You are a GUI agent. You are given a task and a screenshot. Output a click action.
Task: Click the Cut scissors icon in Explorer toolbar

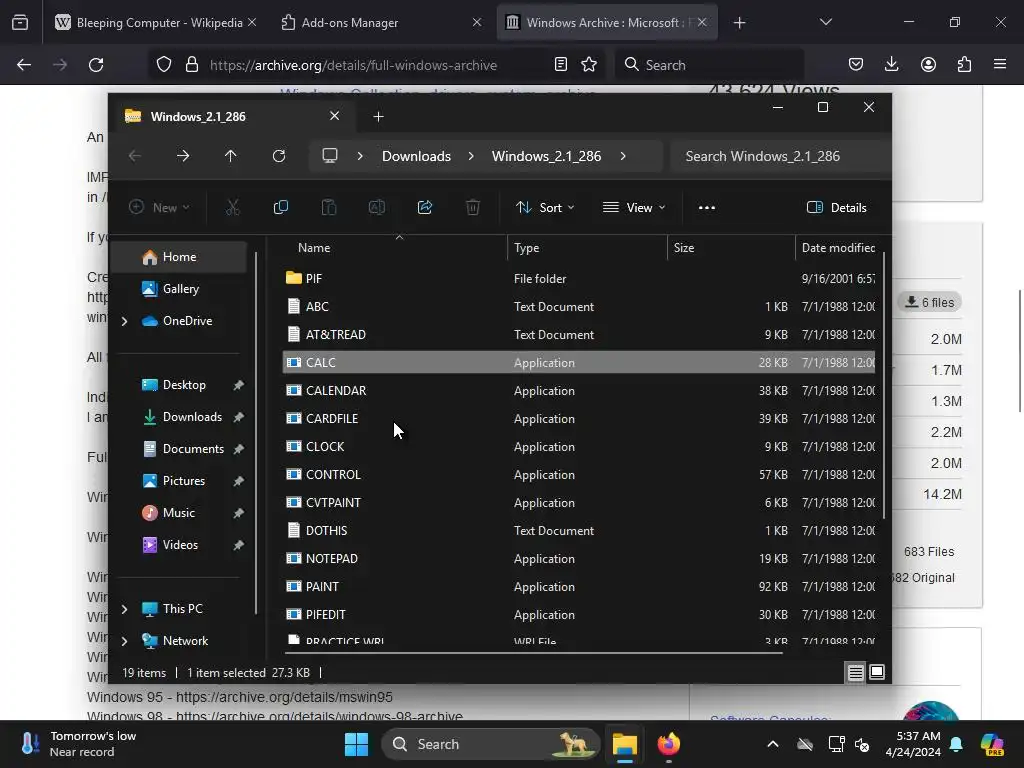point(232,208)
